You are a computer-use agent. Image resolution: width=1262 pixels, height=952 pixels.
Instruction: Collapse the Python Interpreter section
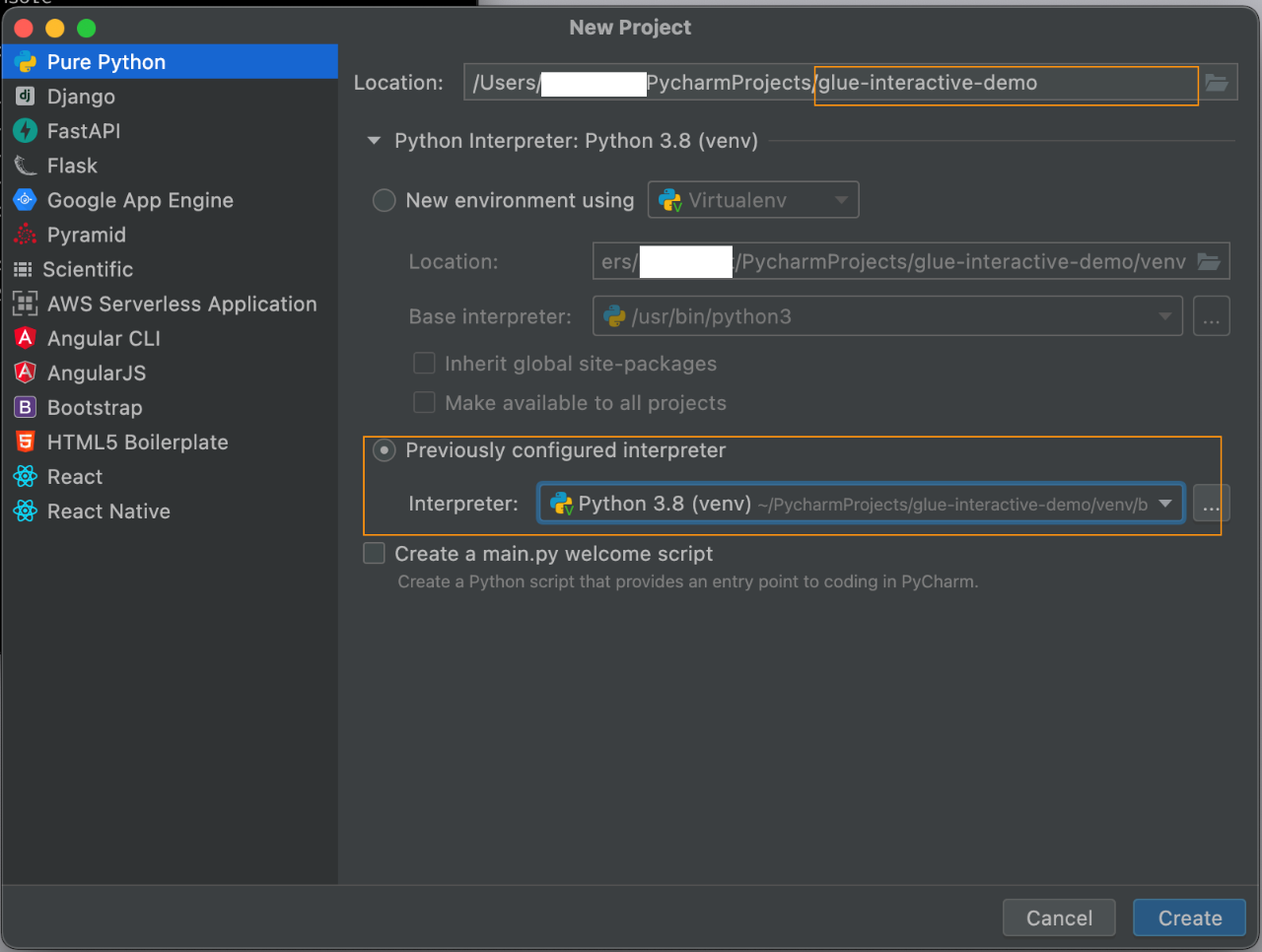[x=374, y=141]
